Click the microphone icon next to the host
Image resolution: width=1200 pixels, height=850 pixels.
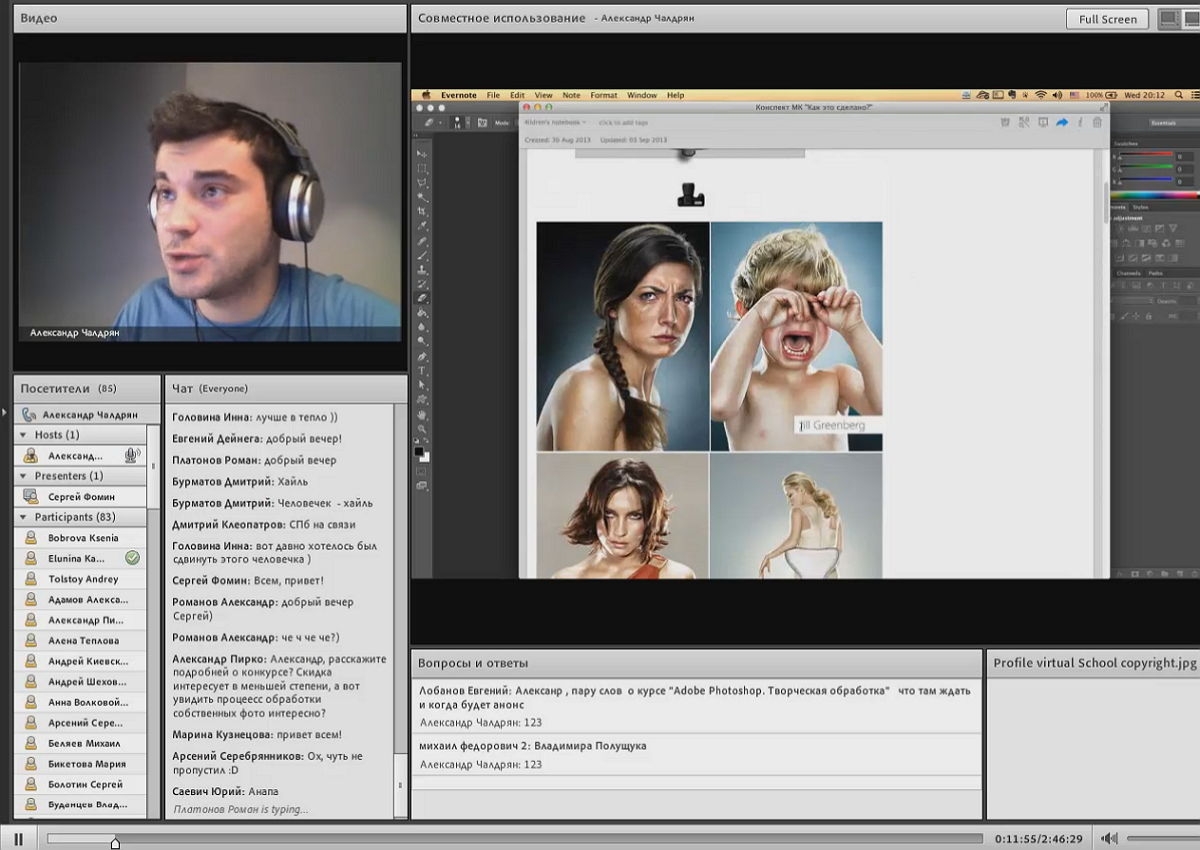131,455
